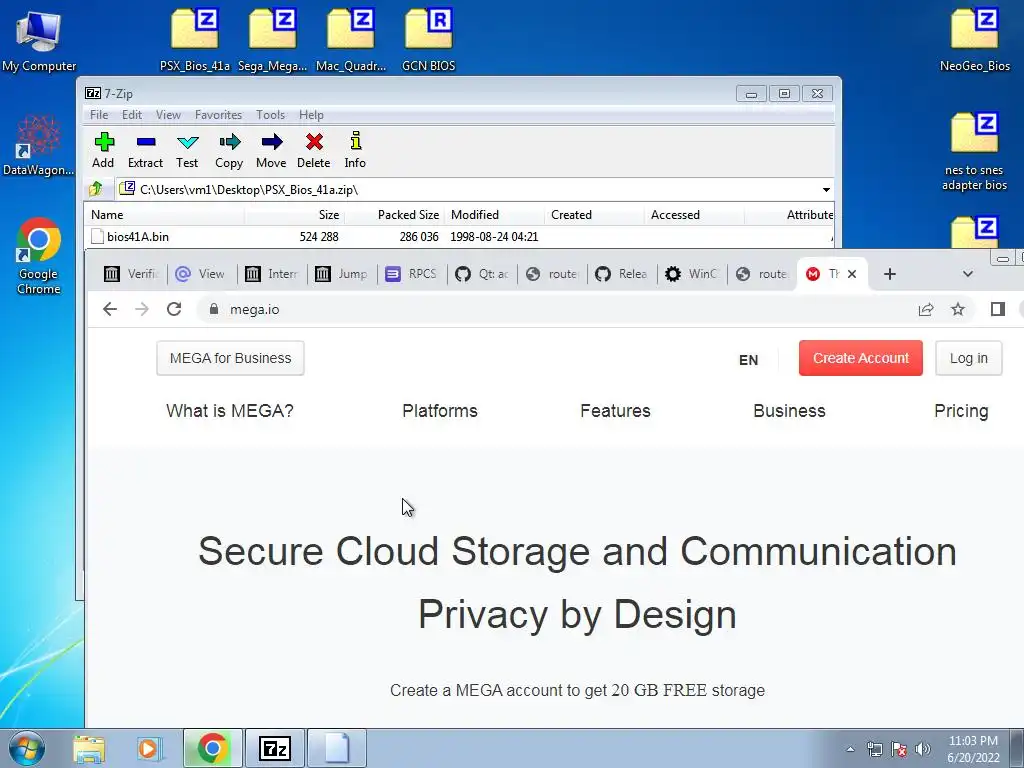
Task: Open the Tools menu in 7-Zip
Action: point(270,115)
